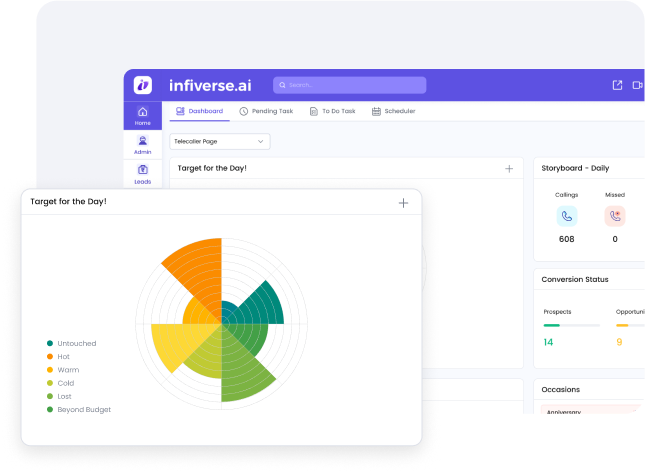Click the Prospects progress bar
The image size is (645, 473).
click(571, 325)
